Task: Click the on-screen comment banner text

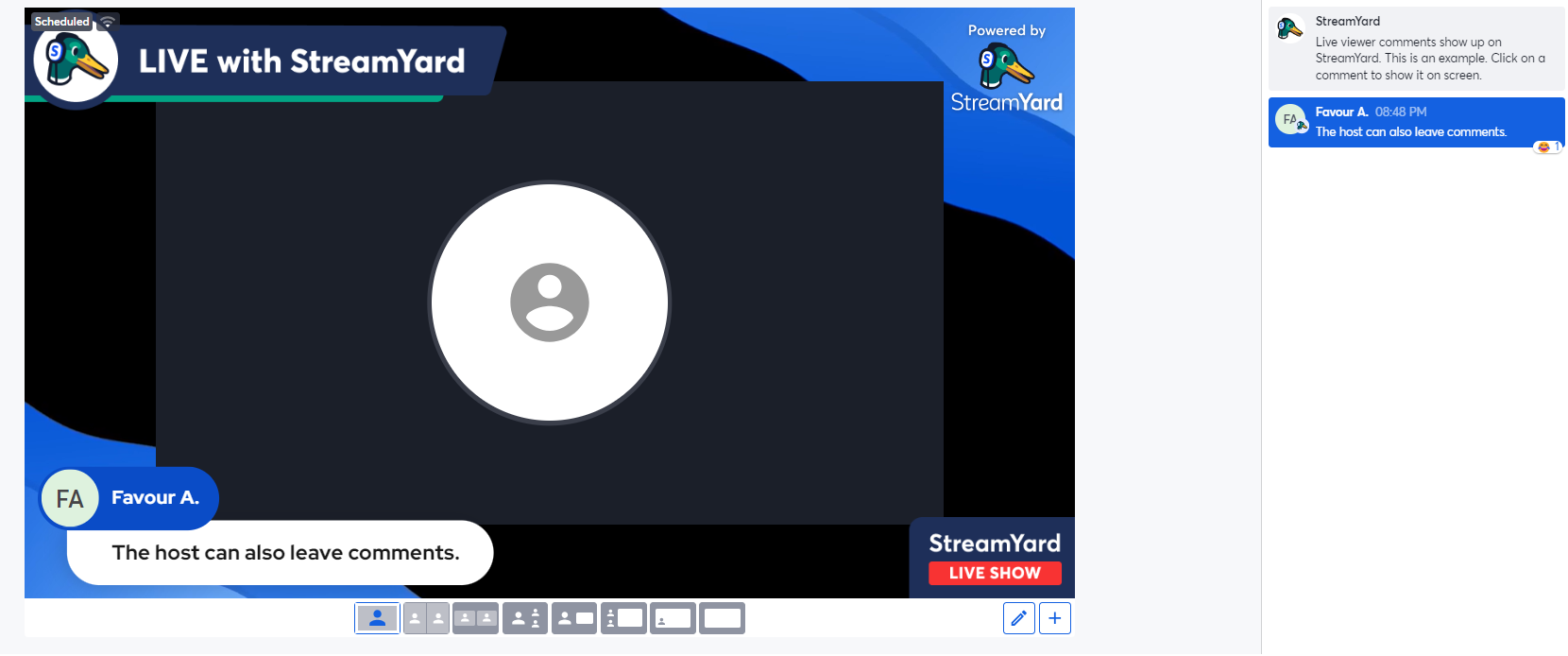Action: pos(286,553)
